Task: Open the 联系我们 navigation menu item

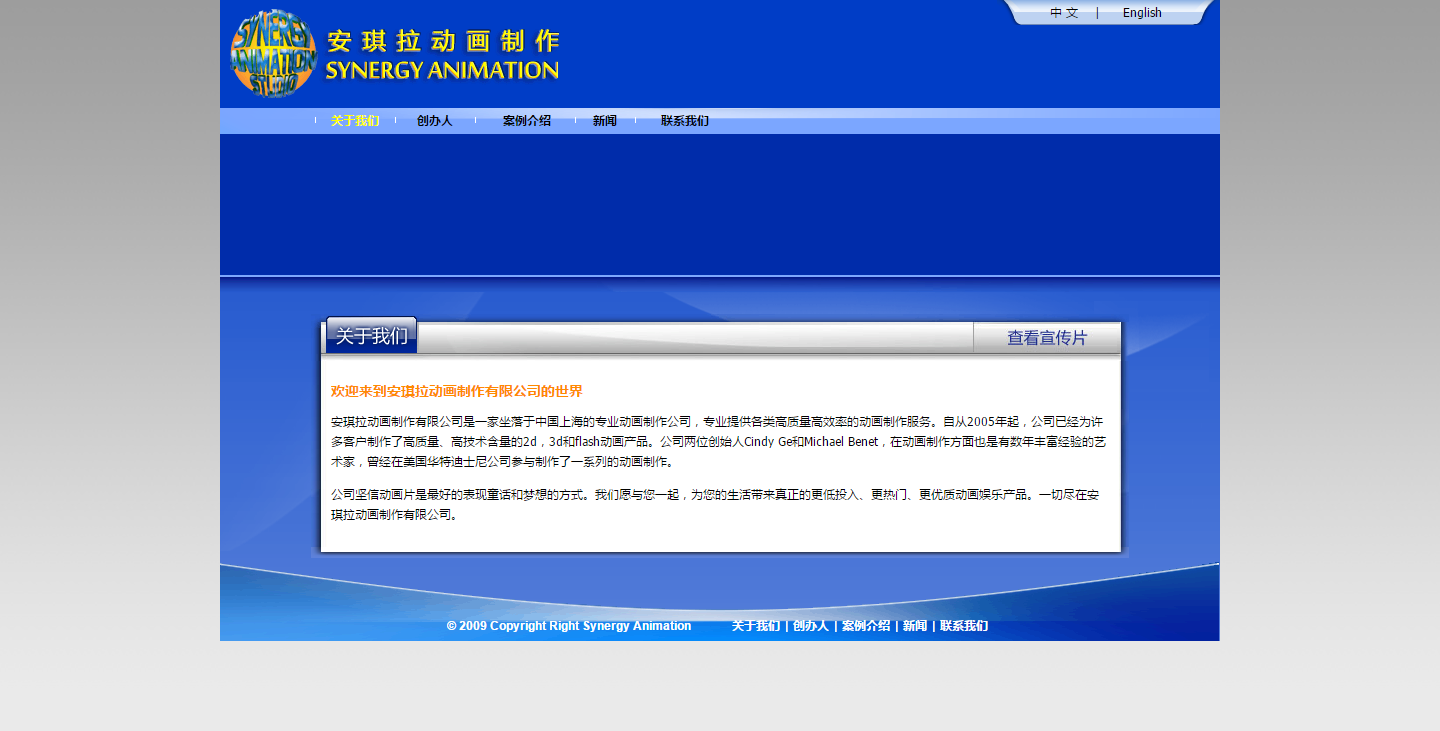Action: (x=685, y=121)
